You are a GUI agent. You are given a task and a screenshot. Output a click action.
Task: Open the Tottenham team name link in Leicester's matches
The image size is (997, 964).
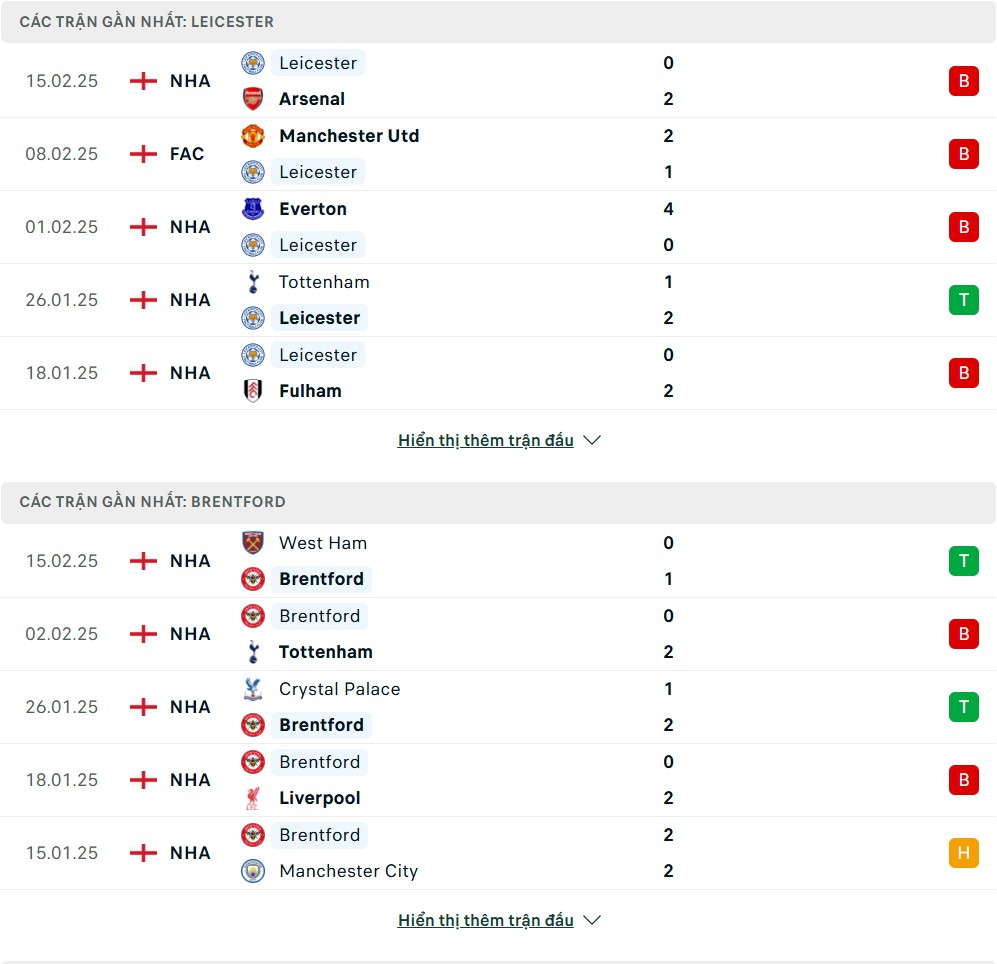tap(324, 282)
